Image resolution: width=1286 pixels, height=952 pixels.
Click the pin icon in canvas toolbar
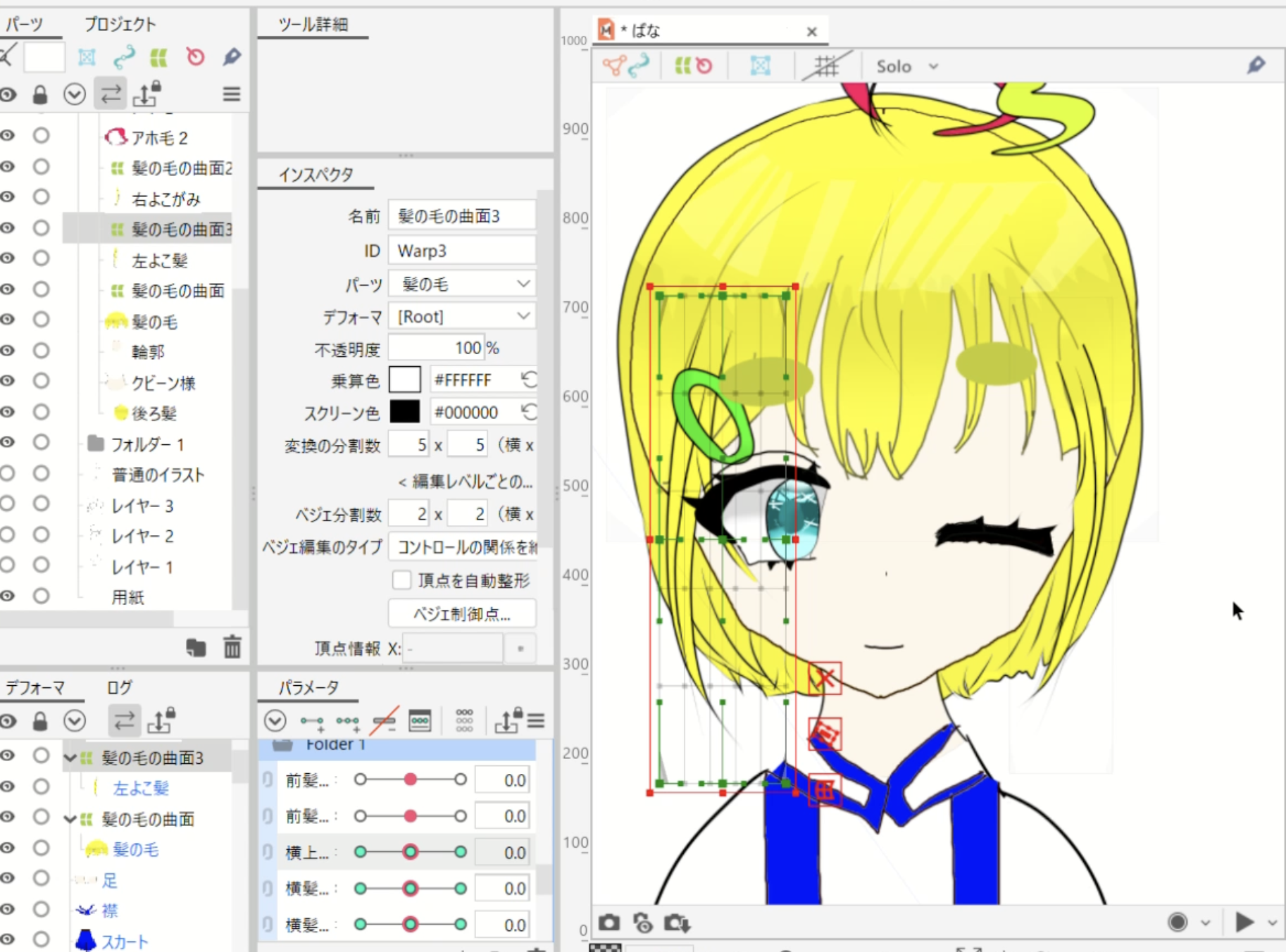(1256, 65)
